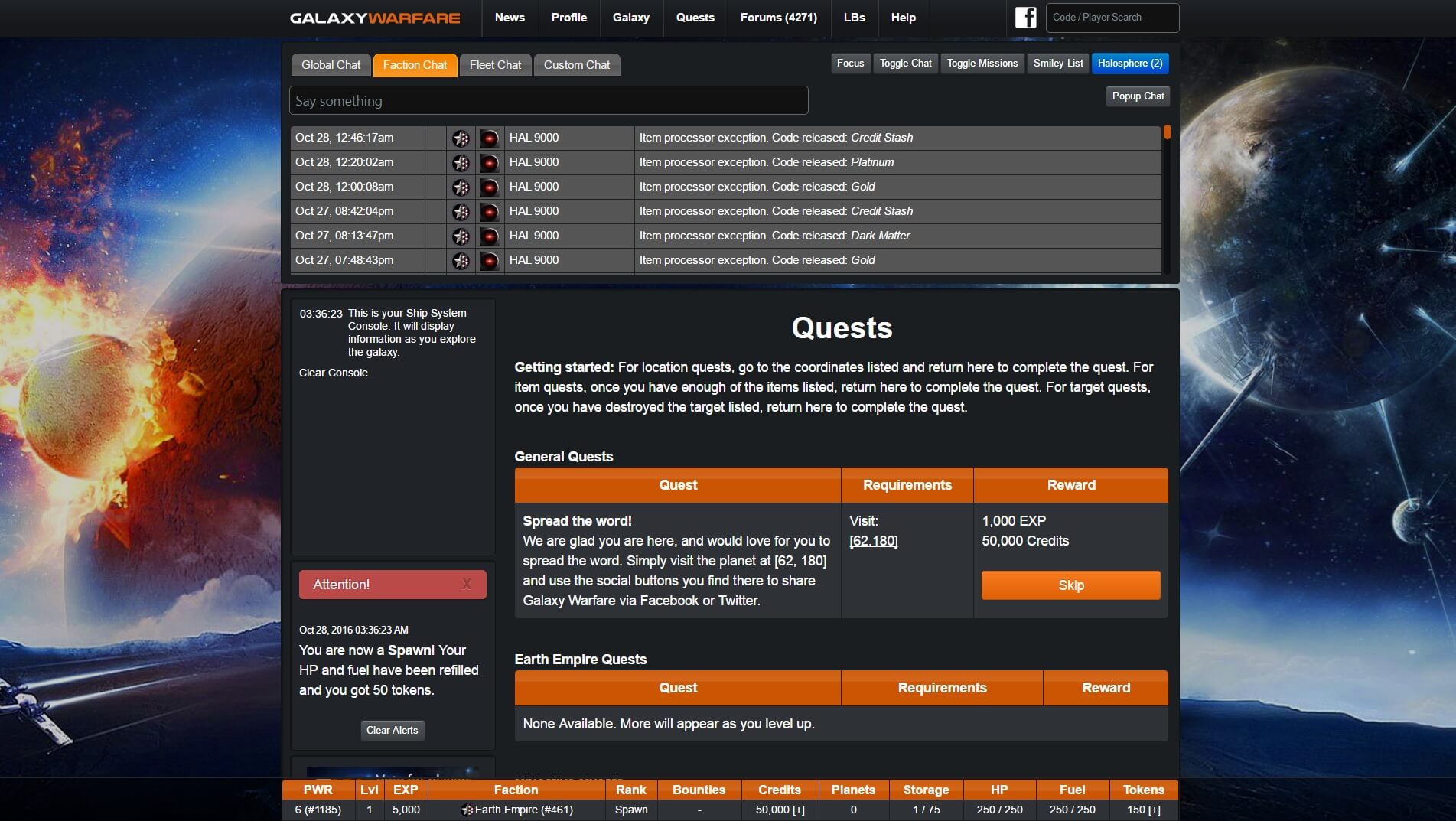The image size is (1456, 821).
Task: Click Earth Empire faction emblem in status bar
Action: [467, 810]
